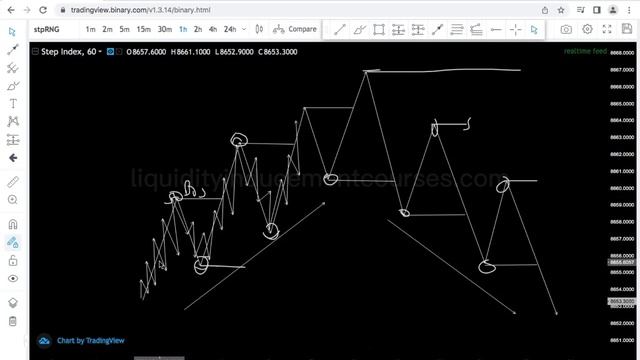Open chart settings gear icon
Viewport: 640px width, 360px height.
coord(587,29)
